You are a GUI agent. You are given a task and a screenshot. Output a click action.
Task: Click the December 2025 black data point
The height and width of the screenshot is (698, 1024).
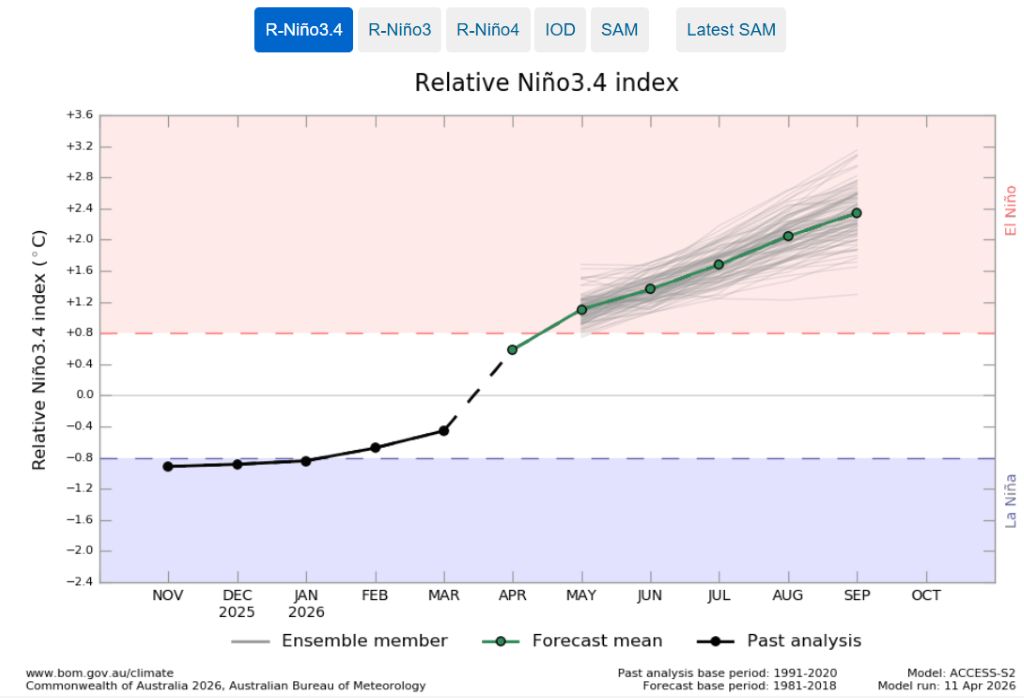point(237,464)
